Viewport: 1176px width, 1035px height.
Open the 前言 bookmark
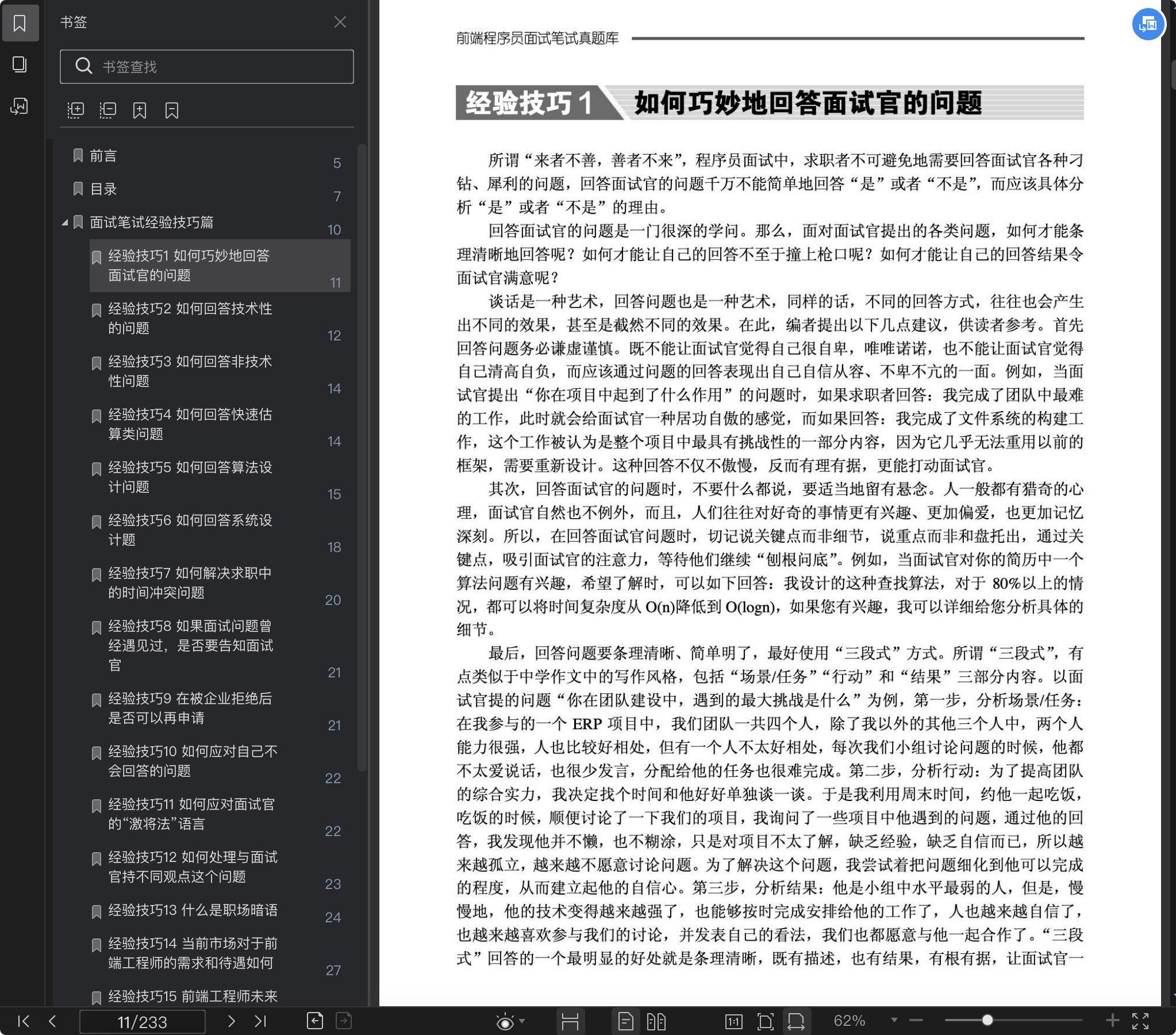[x=103, y=156]
